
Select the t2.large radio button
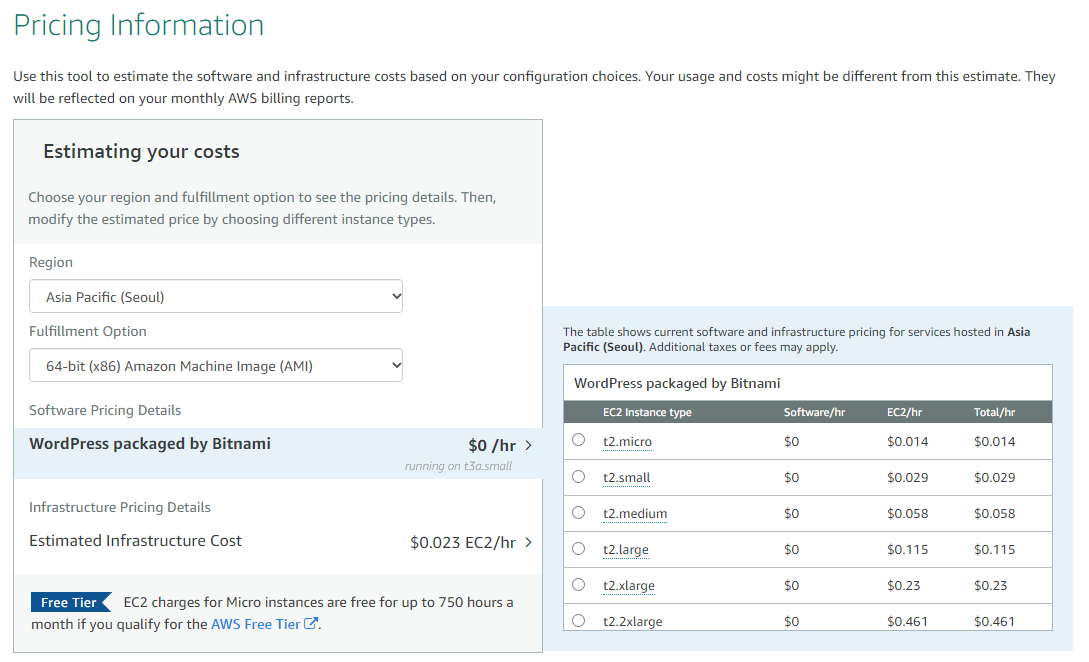click(x=579, y=549)
